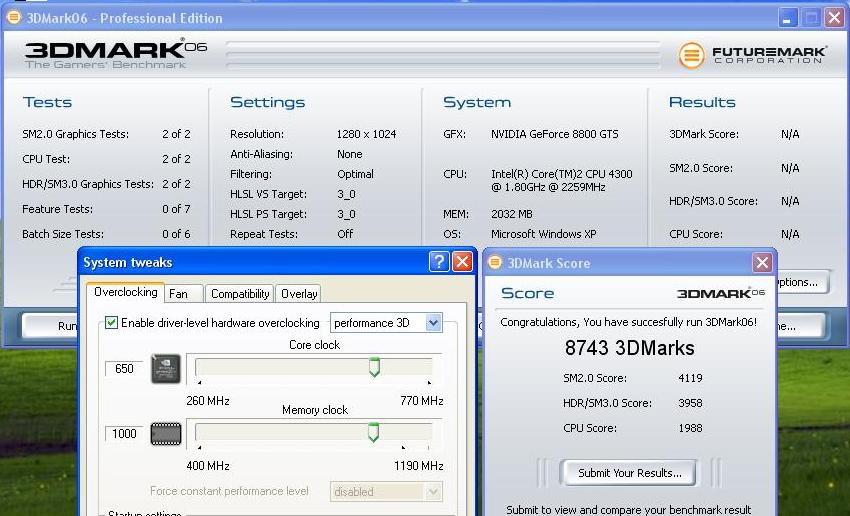Image resolution: width=850 pixels, height=516 pixels.
Task: Open the Overlay tab
Action: [299, 294]
